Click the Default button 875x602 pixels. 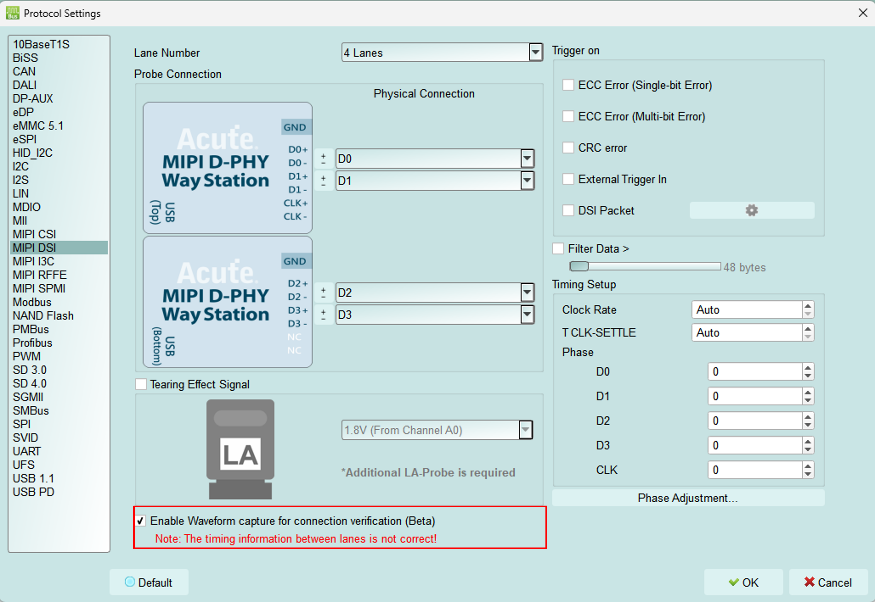click(x=148, y=582)
